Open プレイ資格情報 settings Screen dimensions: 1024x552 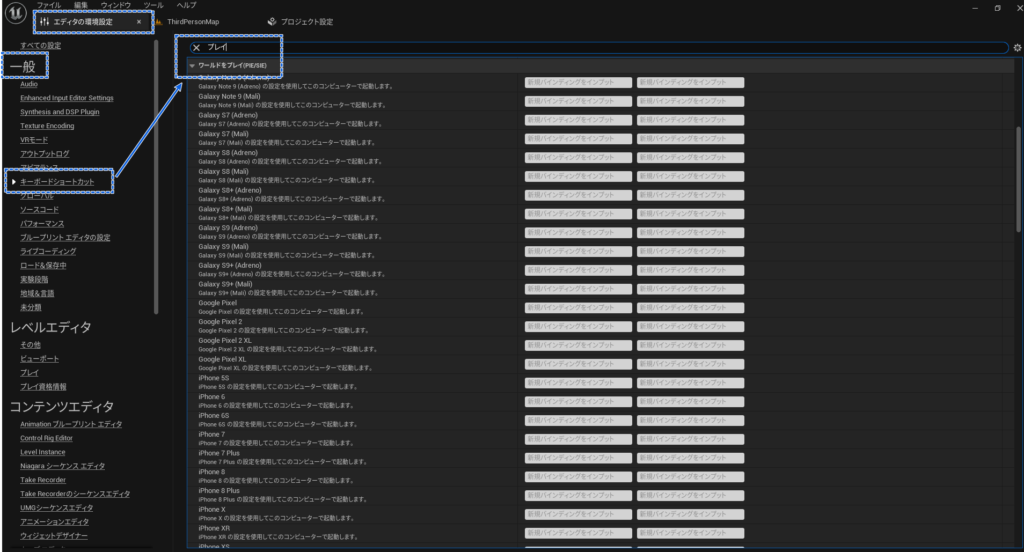(43, 387)
